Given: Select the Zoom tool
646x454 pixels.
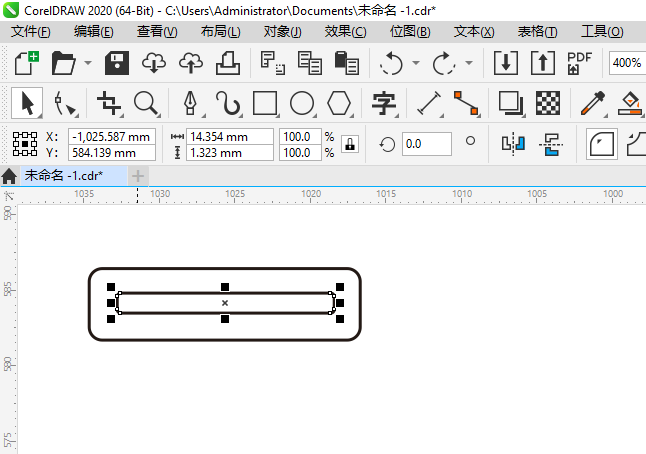Looking at the screenshot, I should 146,103.
